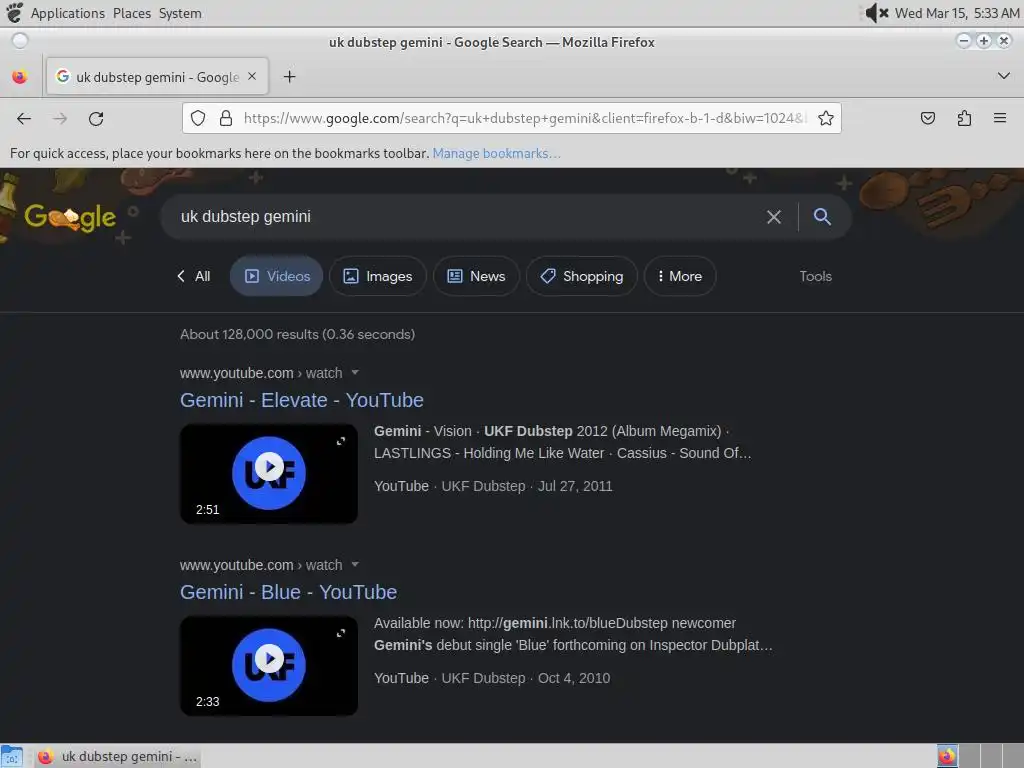Open the Places menu
The width and height of the screenshot is (1024, 768).
pos(132,13)
